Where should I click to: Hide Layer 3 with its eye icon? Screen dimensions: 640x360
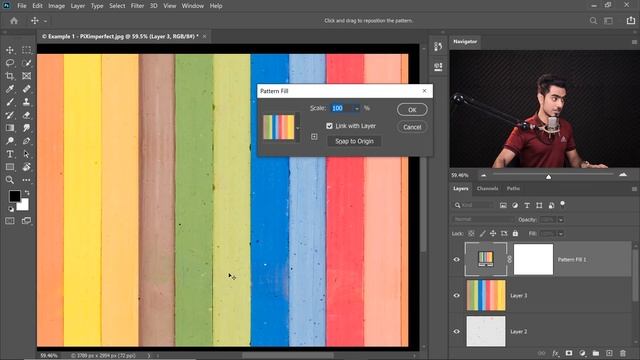click(456, 296)
